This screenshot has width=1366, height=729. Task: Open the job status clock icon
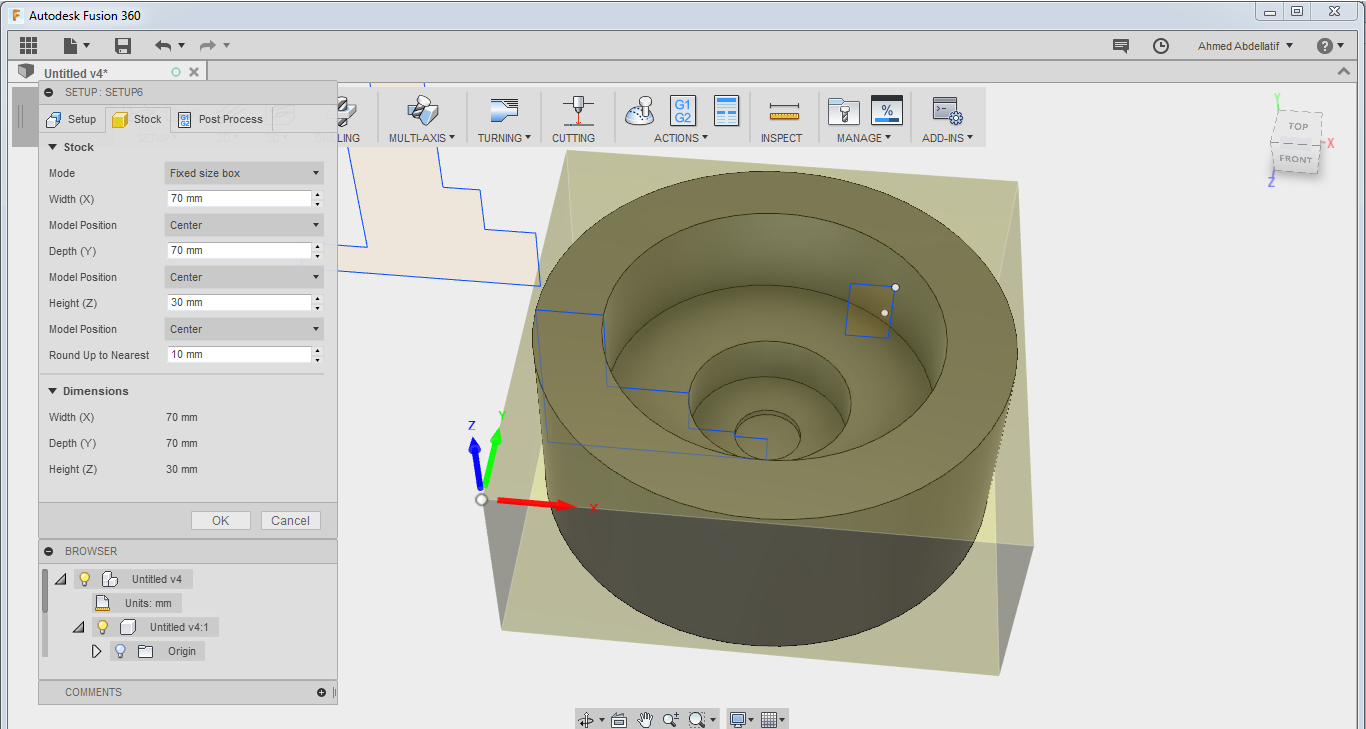pos(1160,46)
